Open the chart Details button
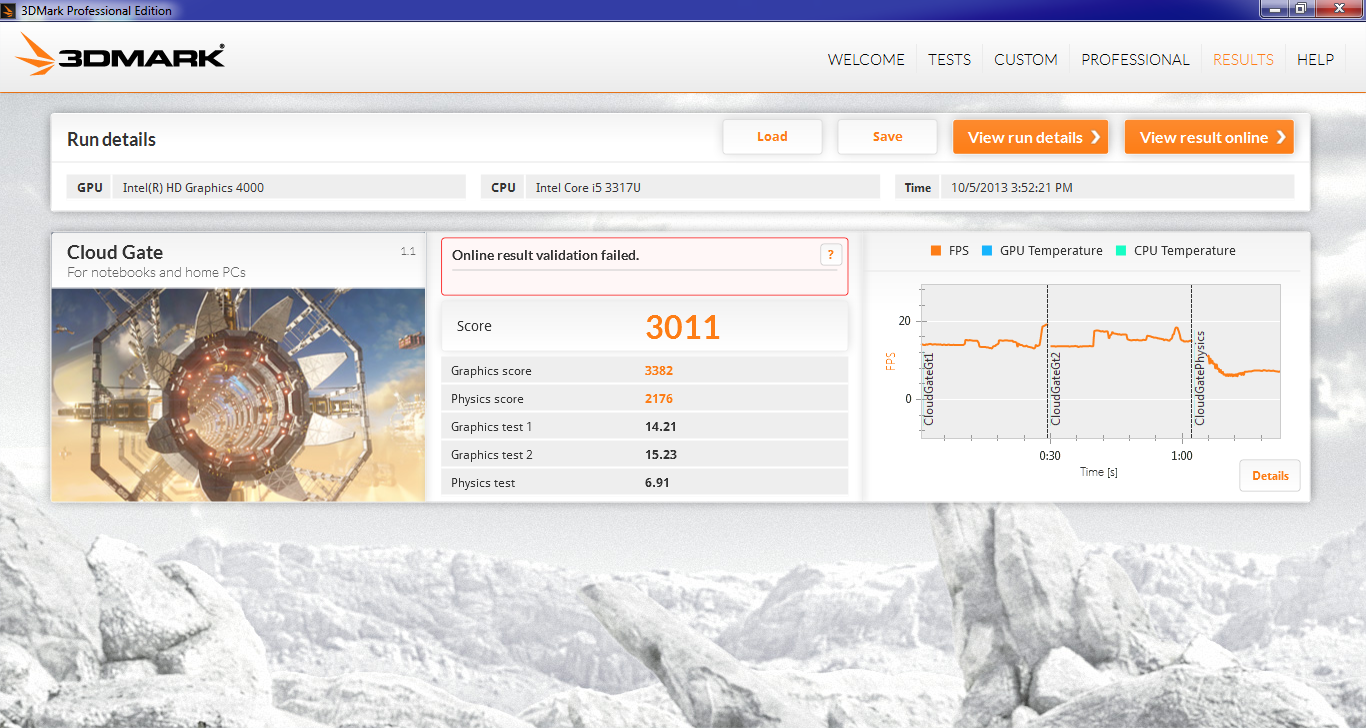Viewport: 1366px width, 728px height. coord(1270,476)
